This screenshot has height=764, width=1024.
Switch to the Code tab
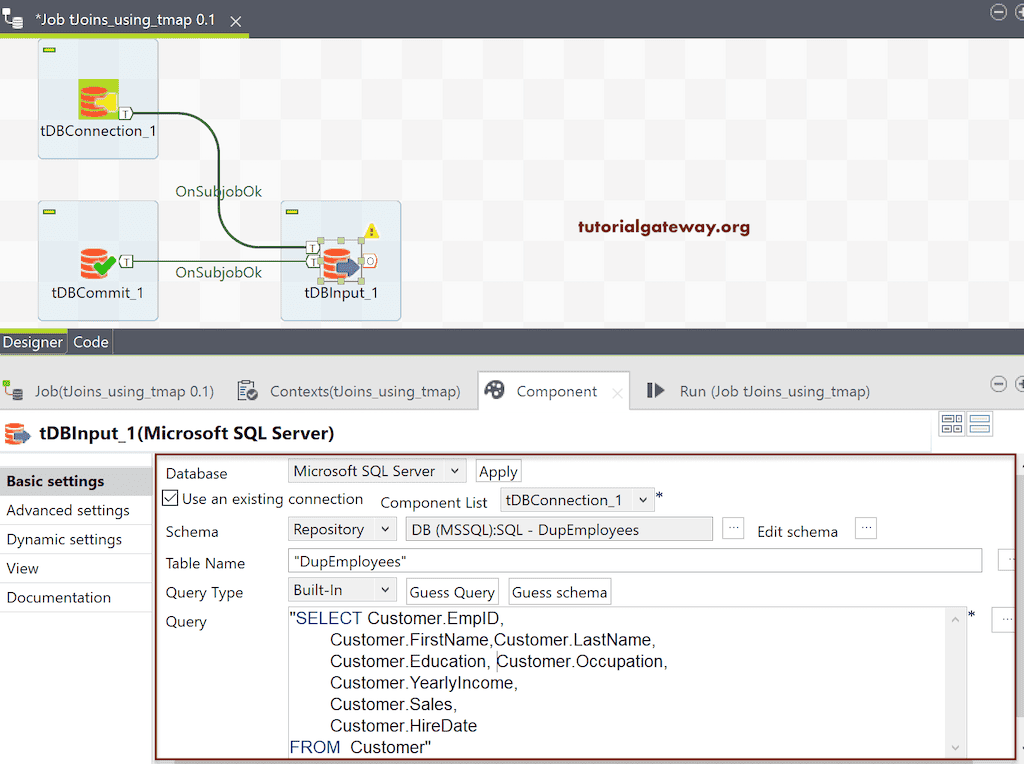click(x=90, y=342)
